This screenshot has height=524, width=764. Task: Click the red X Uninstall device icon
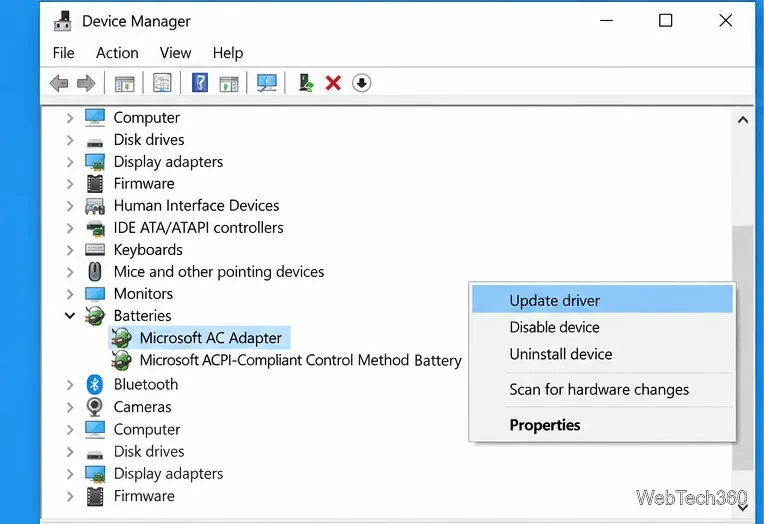333,83
